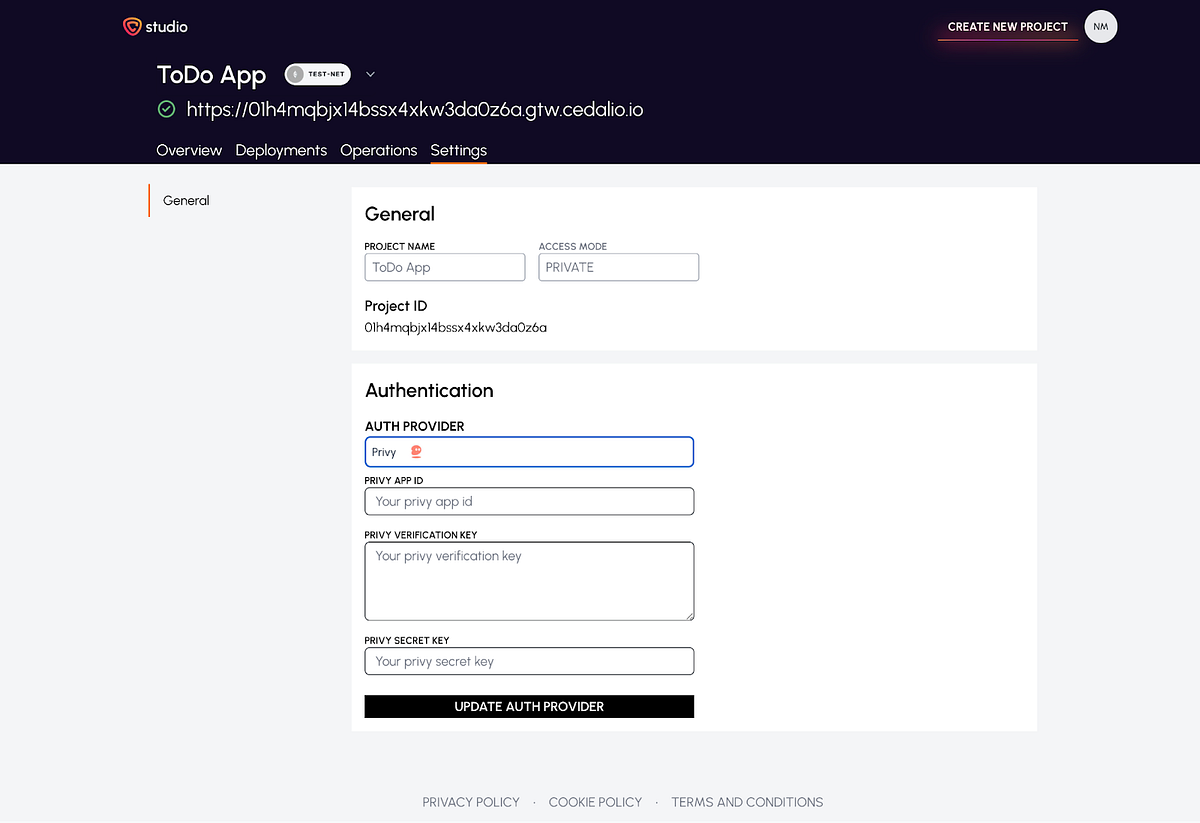Open the NM profile avatar menu
The image size is (1200, 823).
(1100, 26)
